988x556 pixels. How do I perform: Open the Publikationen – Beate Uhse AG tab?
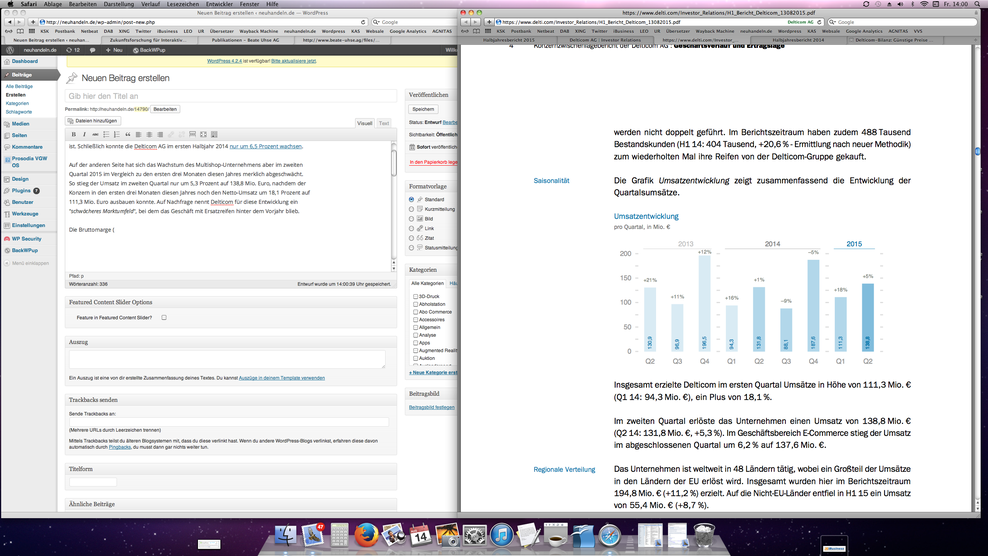coord(245,40)
